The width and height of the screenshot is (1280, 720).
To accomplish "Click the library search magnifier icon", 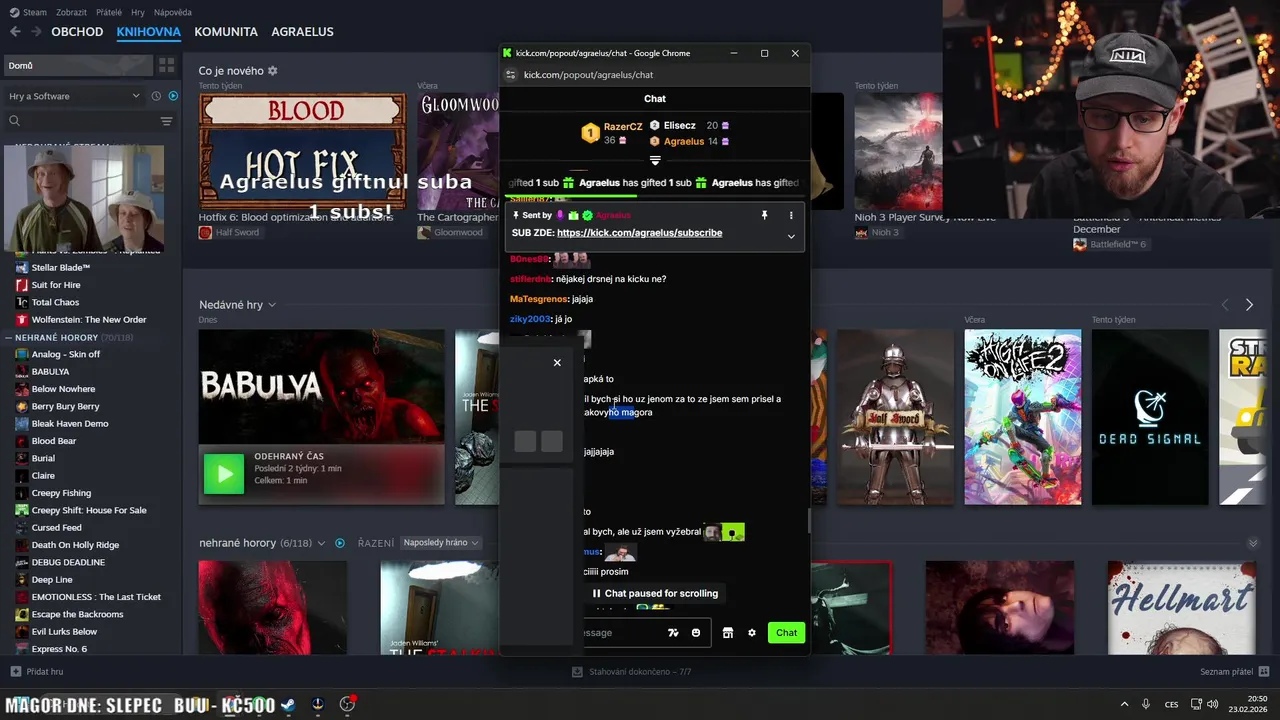I will coord(14,121).
